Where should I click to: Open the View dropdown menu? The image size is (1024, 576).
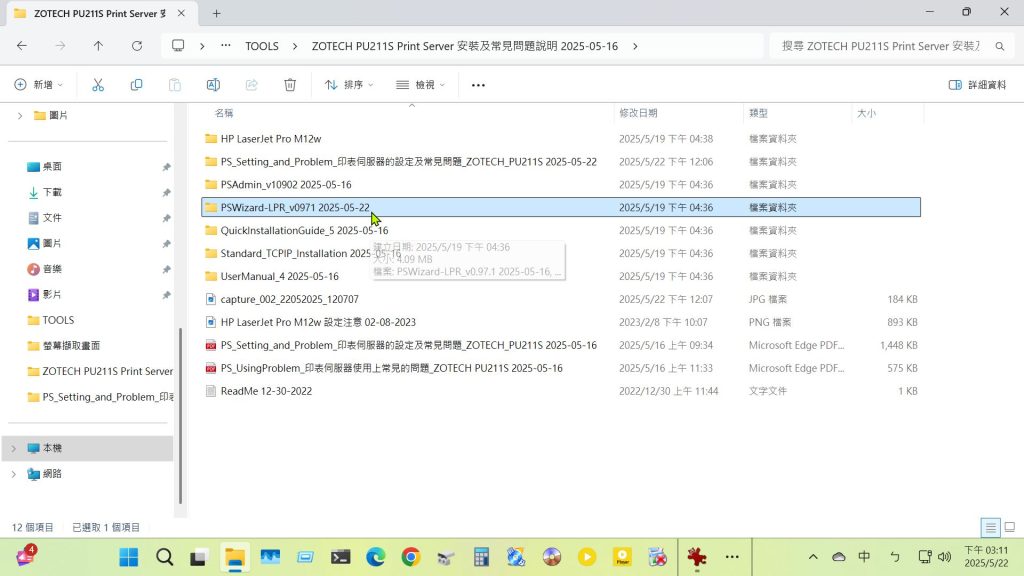tap(420, 85)
